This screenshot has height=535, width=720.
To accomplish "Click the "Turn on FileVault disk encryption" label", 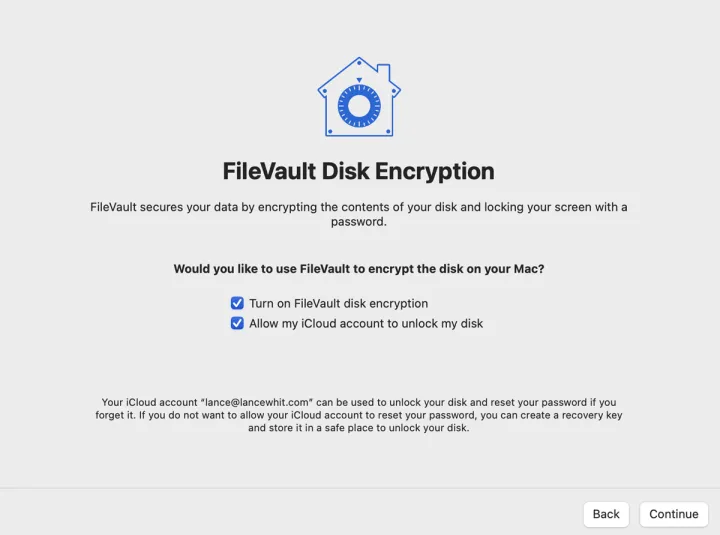I will (x=338, y=303).
